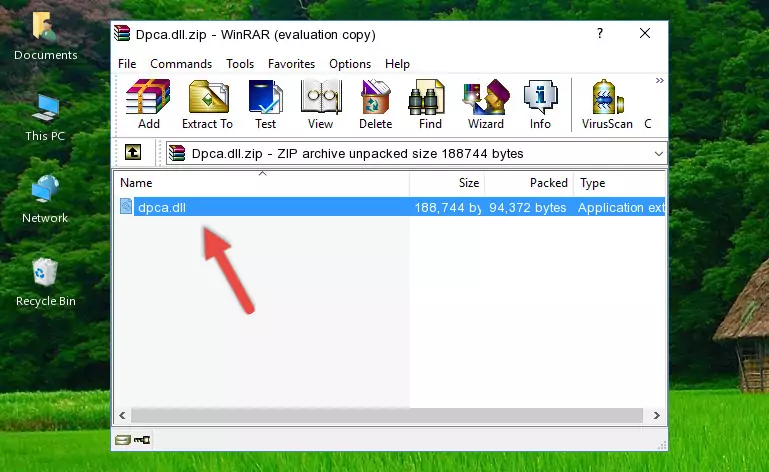This screenshot has width=769, height=472.
Task: Click the horizontal scrollbar left arrow
Action: coord(123,416)
